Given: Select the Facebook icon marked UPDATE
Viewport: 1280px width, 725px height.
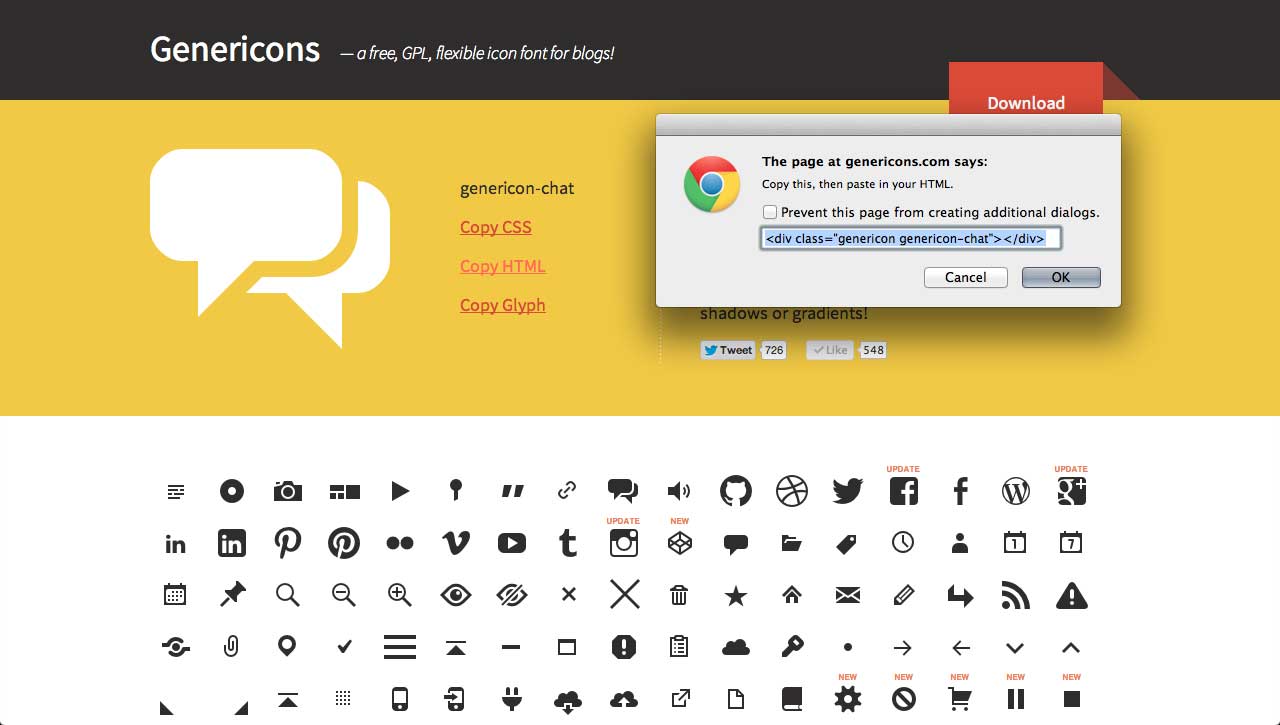Looking at the screenshot, I should click(903, 491).
